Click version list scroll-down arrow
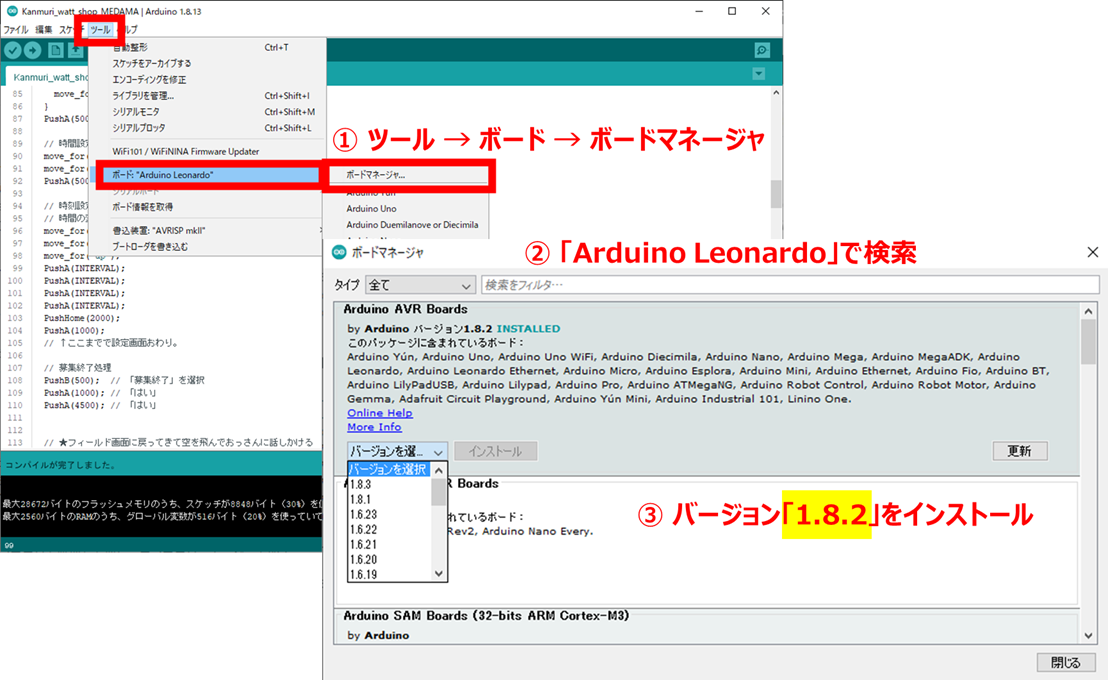The width and height of the screenshot is (1108, 680). tap(439, 573)
